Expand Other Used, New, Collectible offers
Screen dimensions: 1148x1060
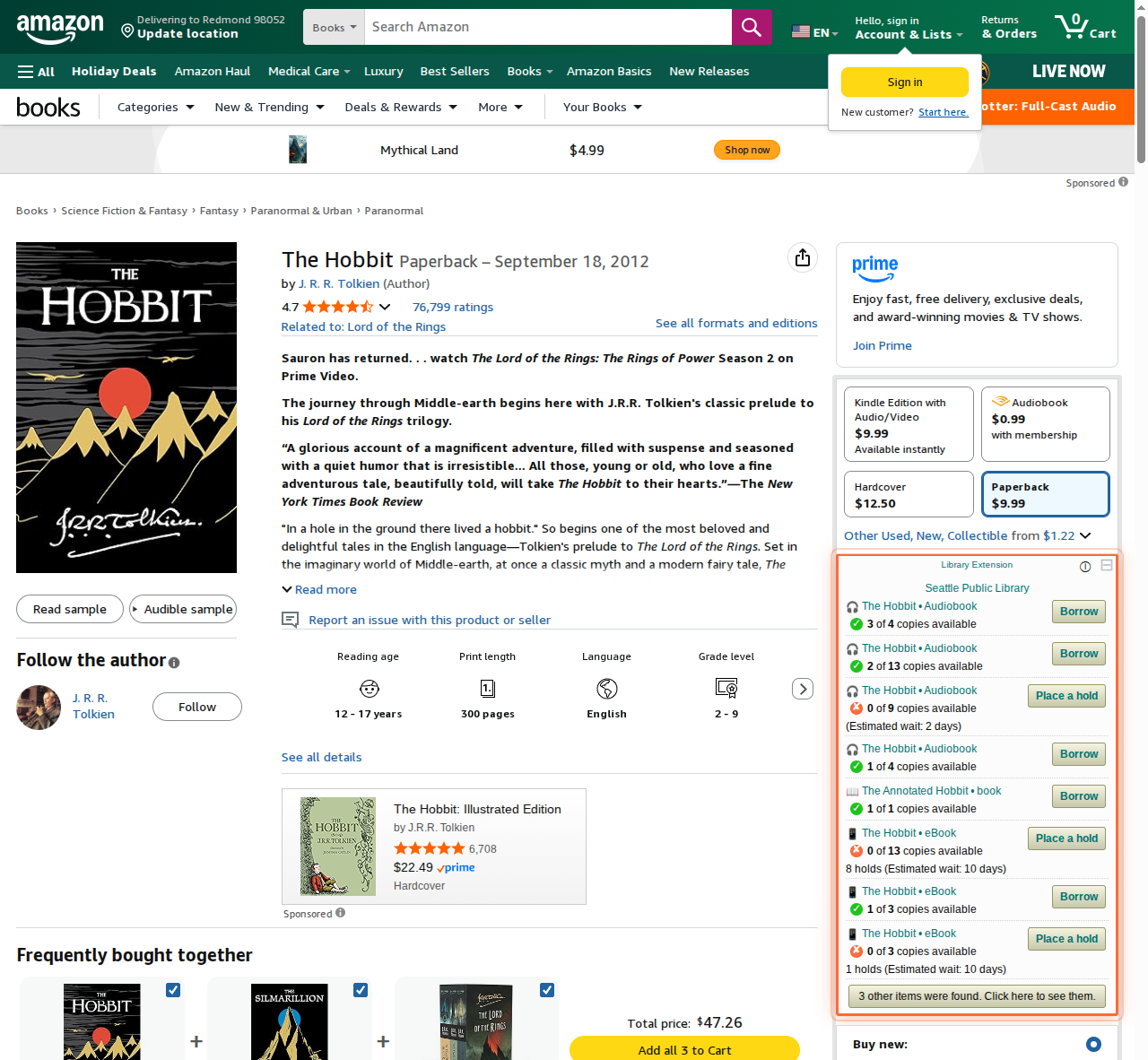pos(968,535)
